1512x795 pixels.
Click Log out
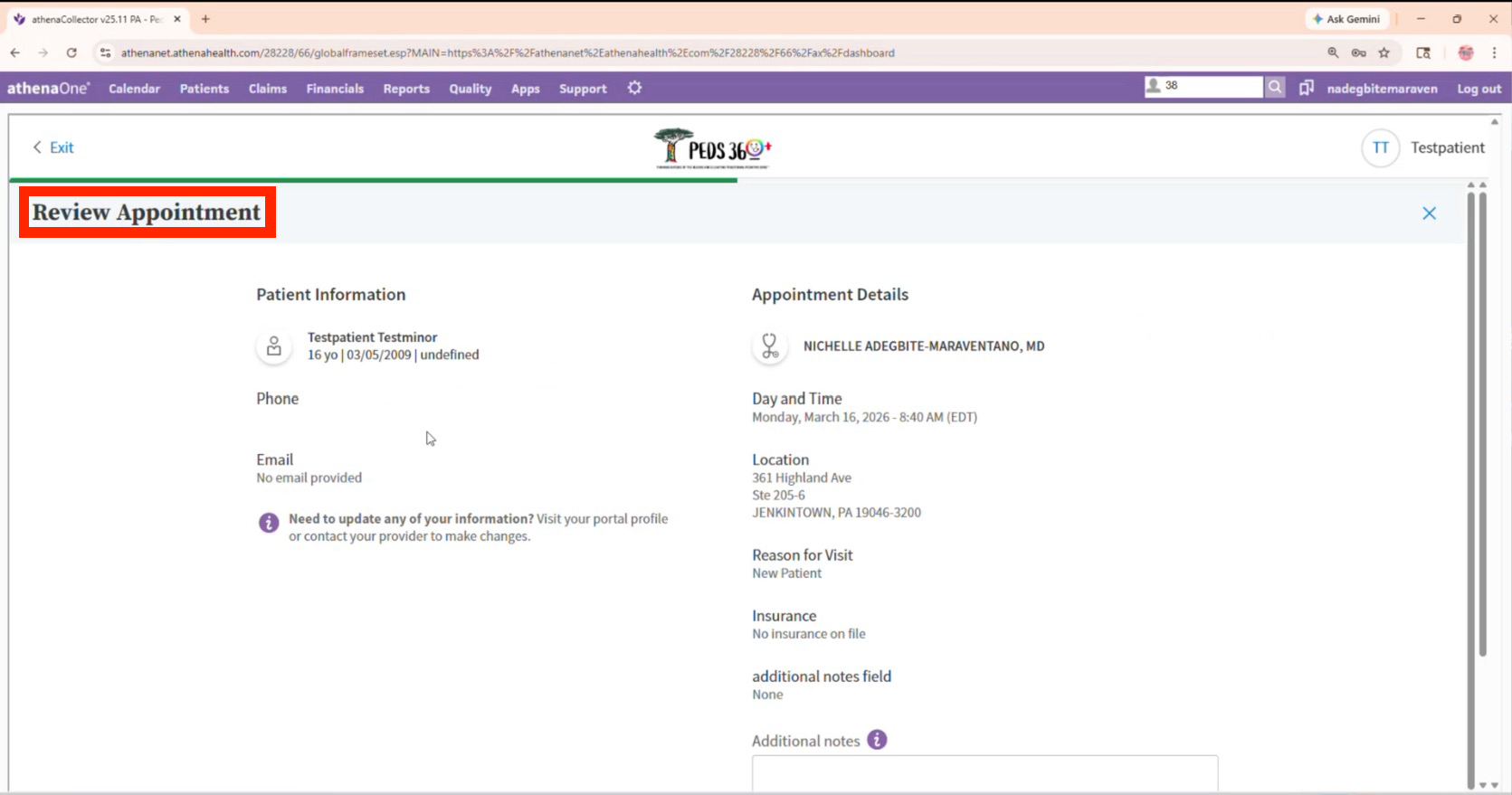coord(1479,89)
